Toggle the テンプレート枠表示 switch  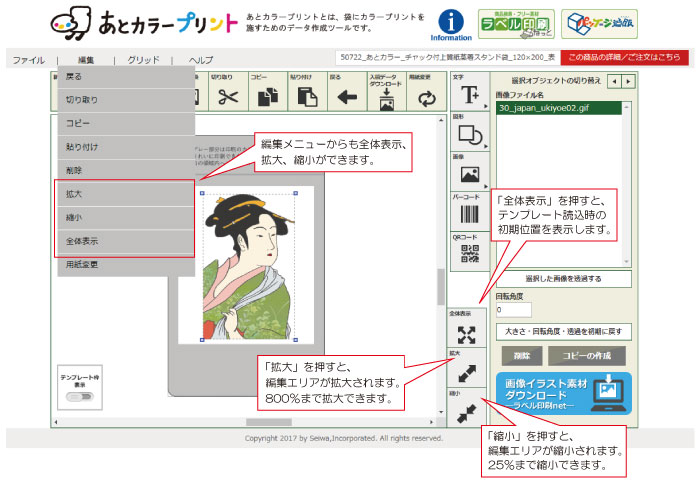click(80, 397)
